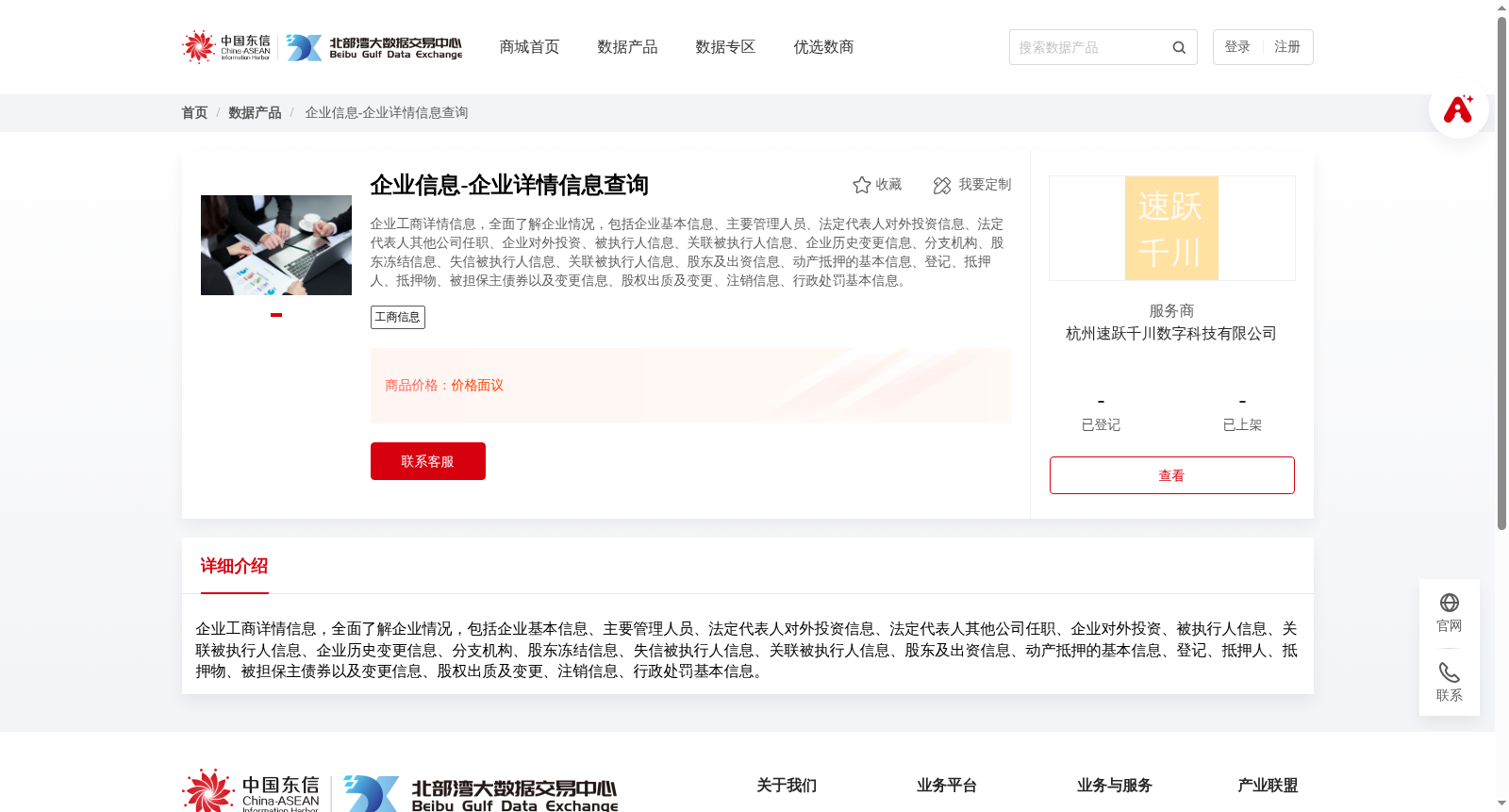Click the 查看 button under the service provider
The width and height of the screenshot is (1509, 812).
point(1172,475)
